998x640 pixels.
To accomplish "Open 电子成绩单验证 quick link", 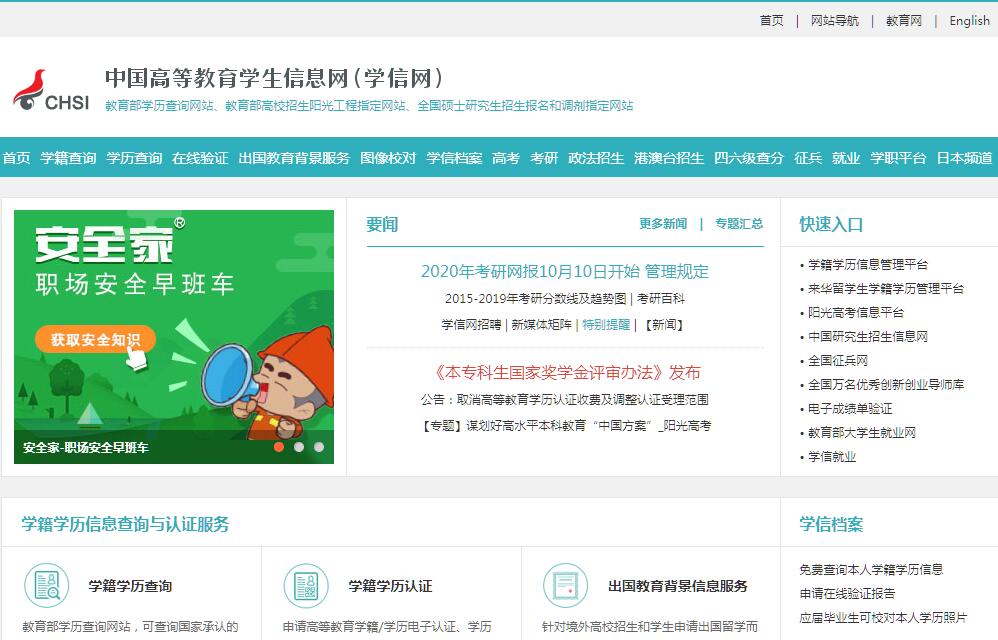I will (x=850, y=408).
